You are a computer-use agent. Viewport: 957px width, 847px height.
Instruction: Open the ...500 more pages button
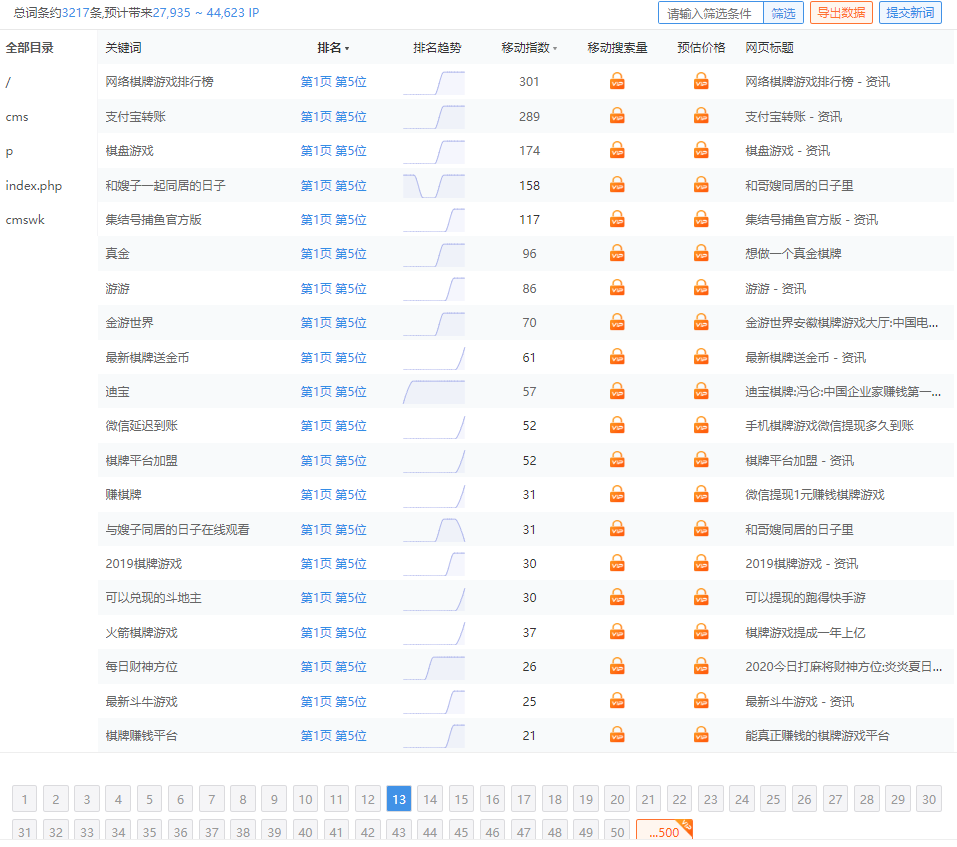pyautogui.click(x=663, y=832)
